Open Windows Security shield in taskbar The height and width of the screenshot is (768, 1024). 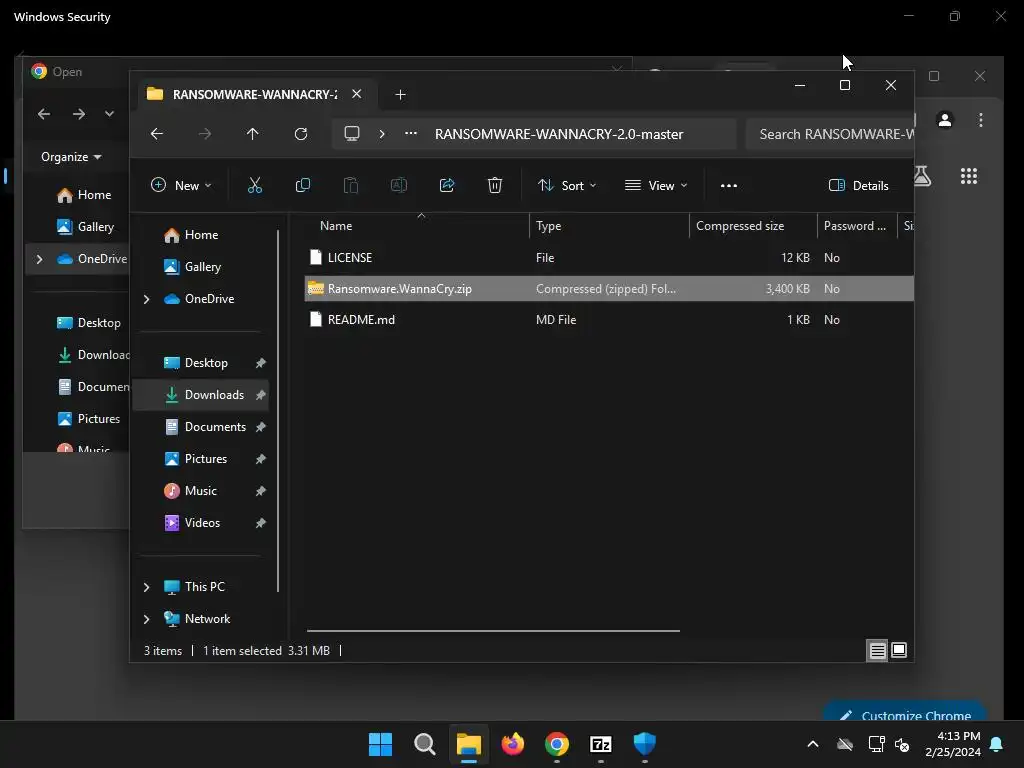645,744
